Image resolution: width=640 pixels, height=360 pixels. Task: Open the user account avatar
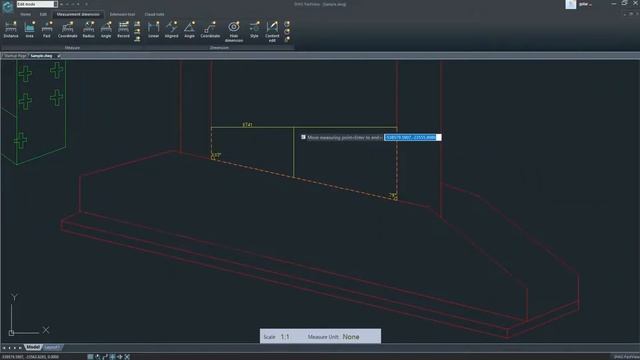571,4
